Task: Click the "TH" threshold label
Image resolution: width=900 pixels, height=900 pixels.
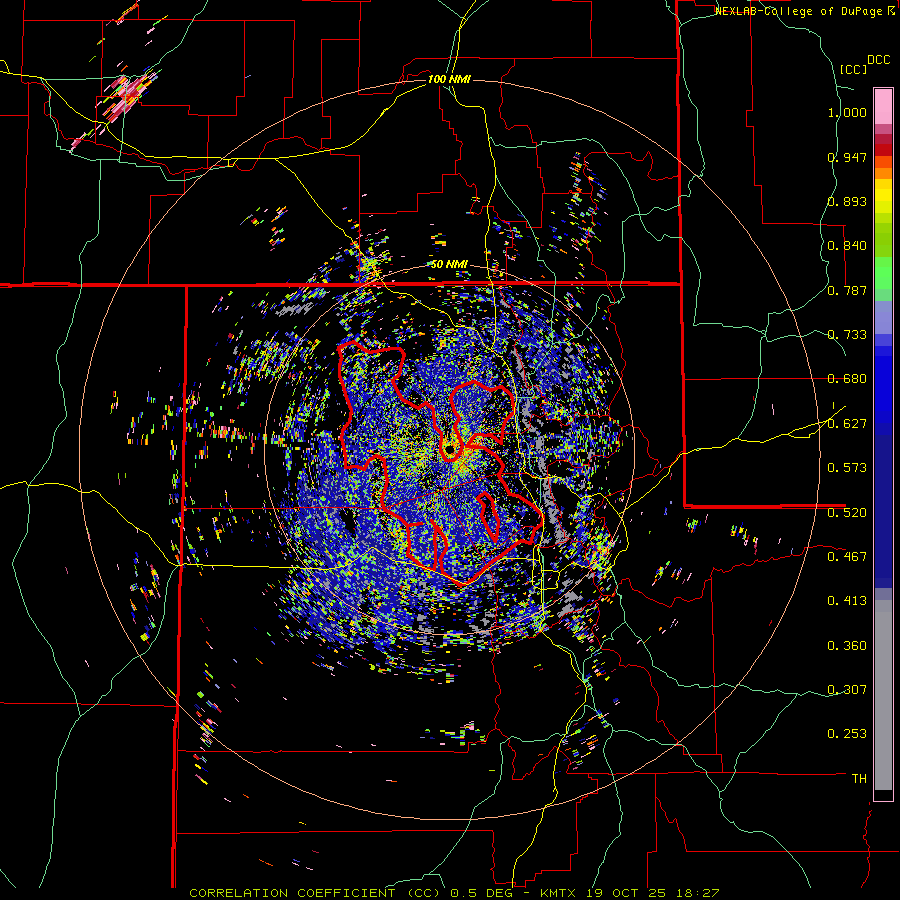Action: point(859,779)
